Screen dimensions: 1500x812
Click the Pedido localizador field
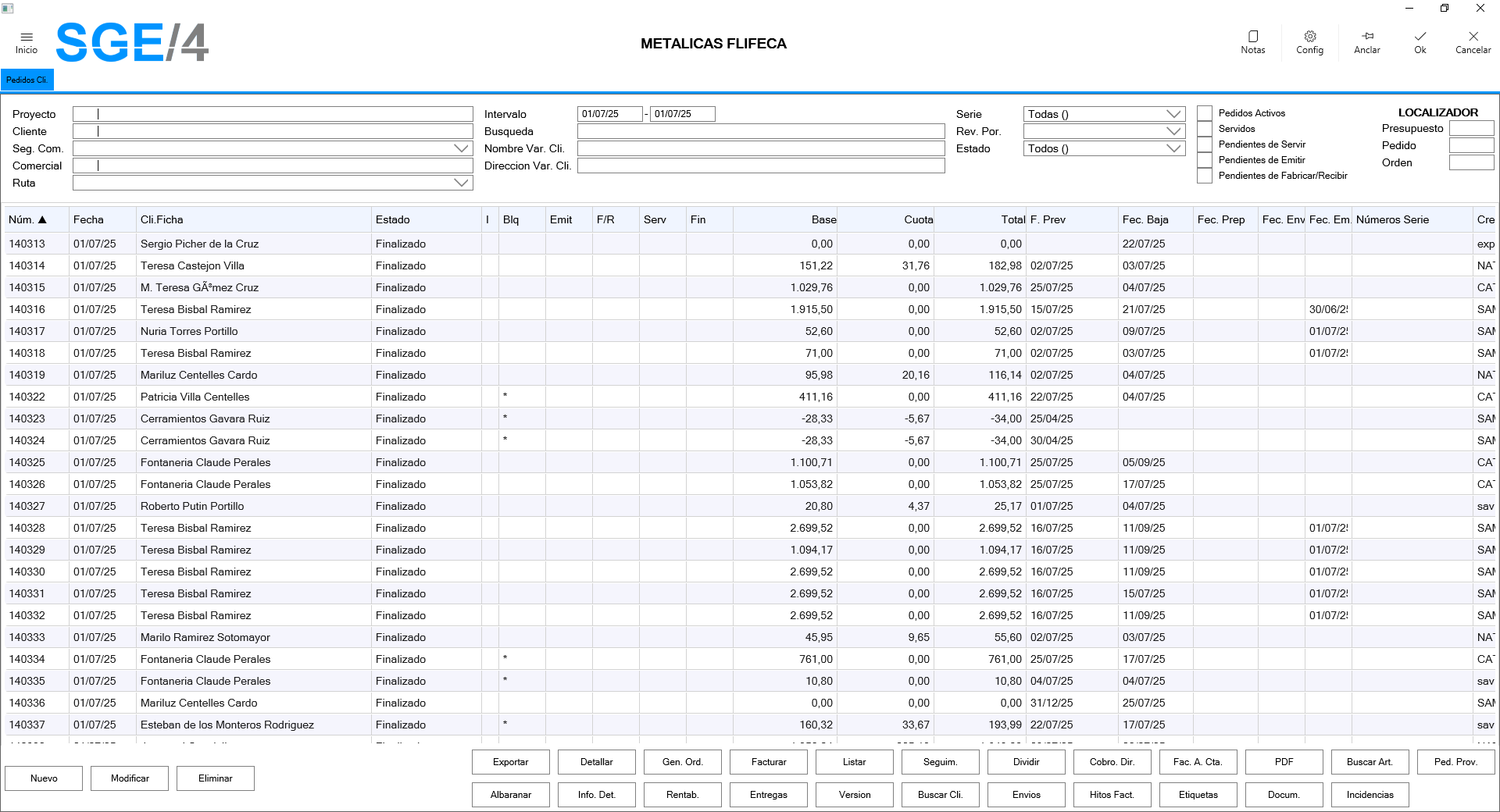point(1471,145)
